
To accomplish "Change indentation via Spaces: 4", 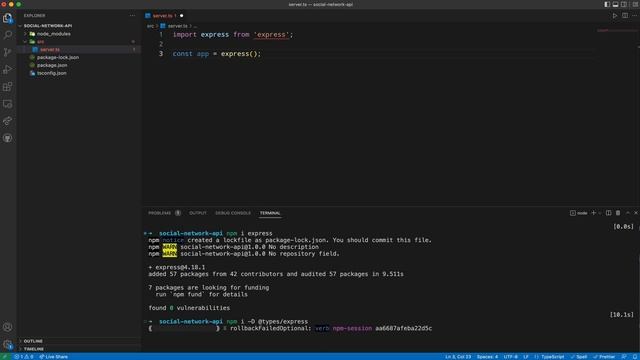I will (487, 356).
